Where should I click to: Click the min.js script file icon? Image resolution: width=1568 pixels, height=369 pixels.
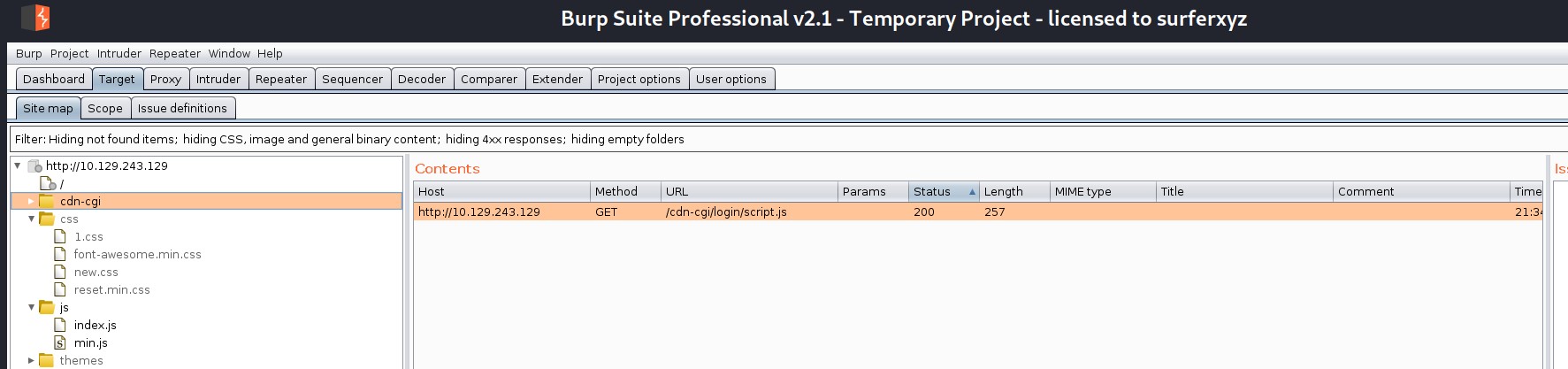coord(60,343)
